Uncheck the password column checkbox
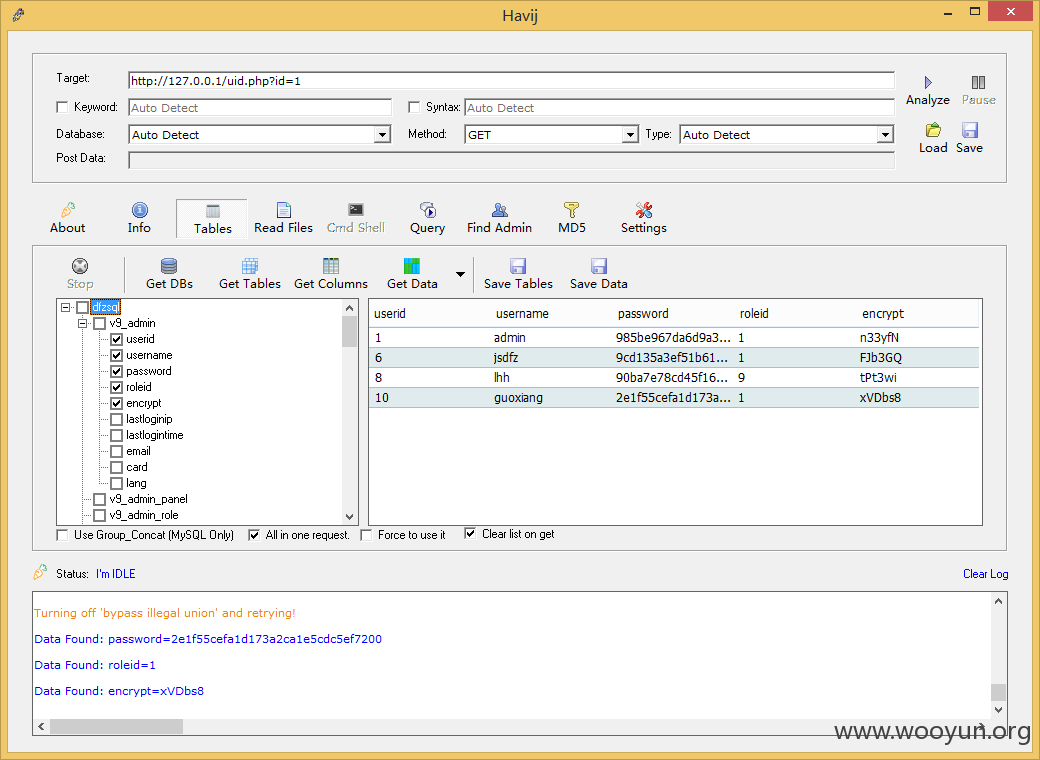The height and width of the screenshot is (760, 1040). [x=116, y=371]
